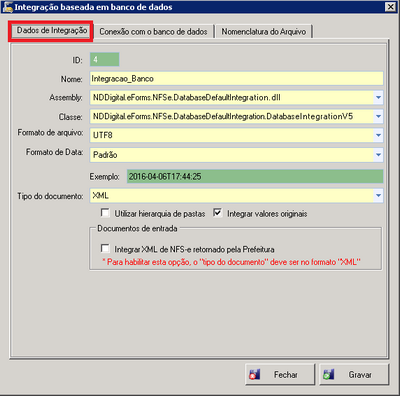The image size is (400, 396).
Task: Click the ID field showing 4
Action: (x=104, y=60)
